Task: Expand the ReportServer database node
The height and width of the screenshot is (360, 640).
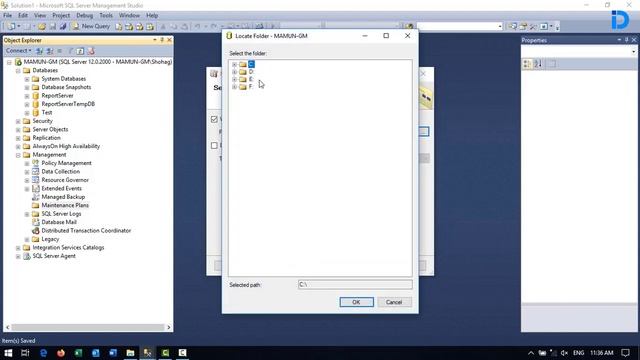Action: (27, 96)
